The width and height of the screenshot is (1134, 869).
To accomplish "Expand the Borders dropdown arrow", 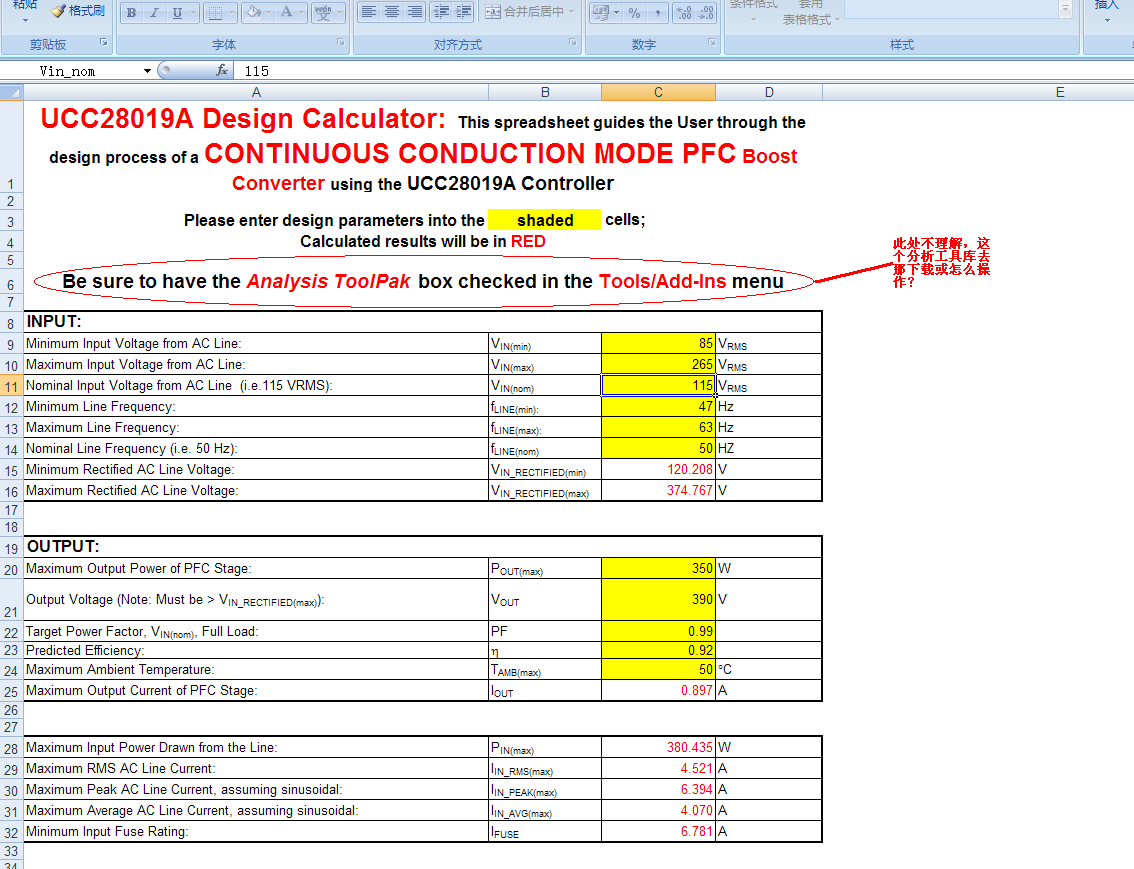I will click(231, 12).
